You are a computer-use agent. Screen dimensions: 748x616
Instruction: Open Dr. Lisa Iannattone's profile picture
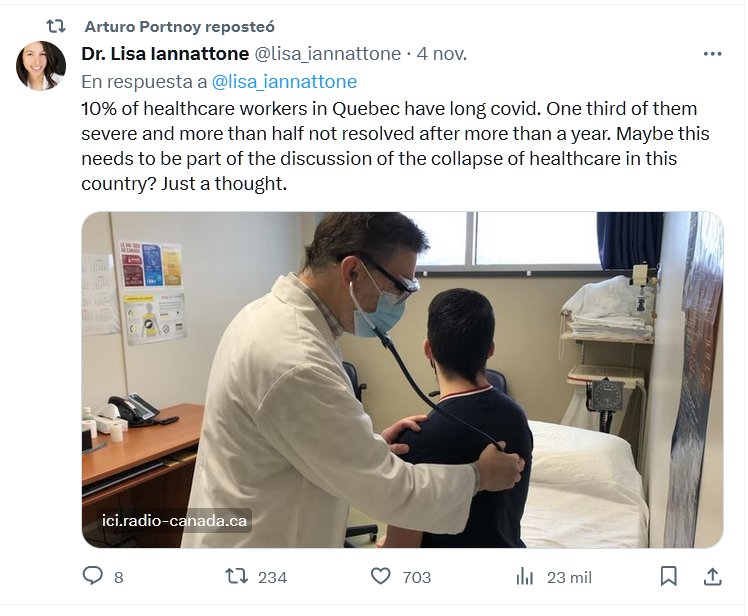[x=41, y=66]
